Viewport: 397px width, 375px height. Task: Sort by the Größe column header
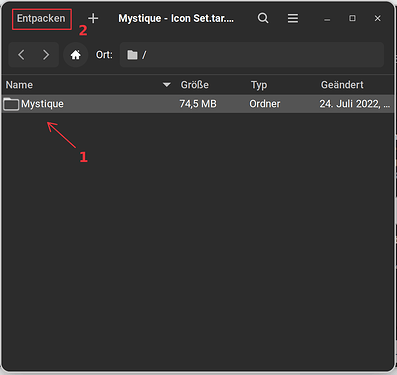[x=195, y=85]
